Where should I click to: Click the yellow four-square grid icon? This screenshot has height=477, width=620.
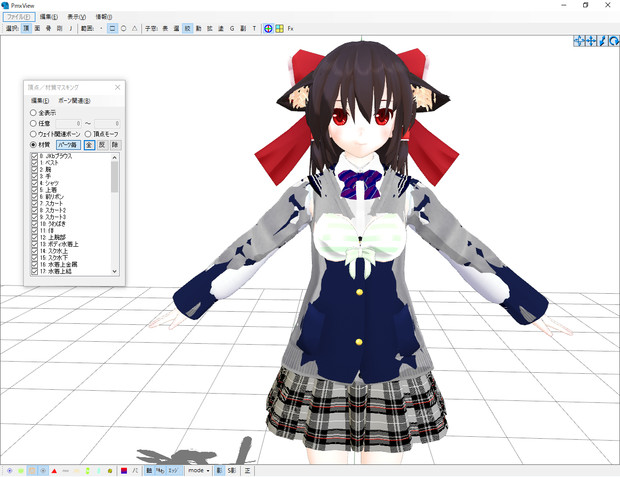pyautogui.click(x=279, y=28)
